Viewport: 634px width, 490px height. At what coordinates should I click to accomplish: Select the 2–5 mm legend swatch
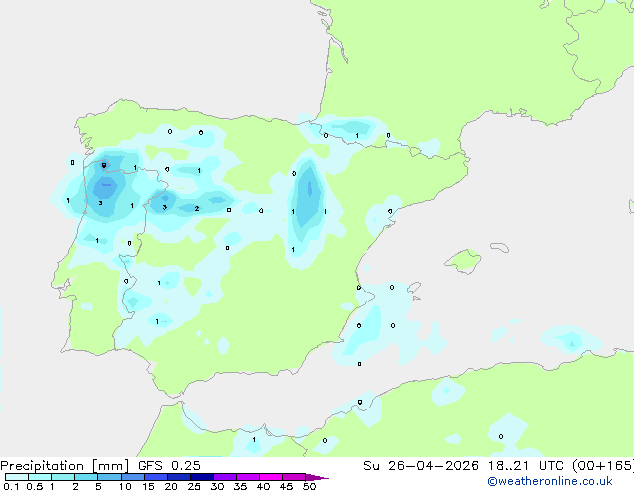[86, 477]
